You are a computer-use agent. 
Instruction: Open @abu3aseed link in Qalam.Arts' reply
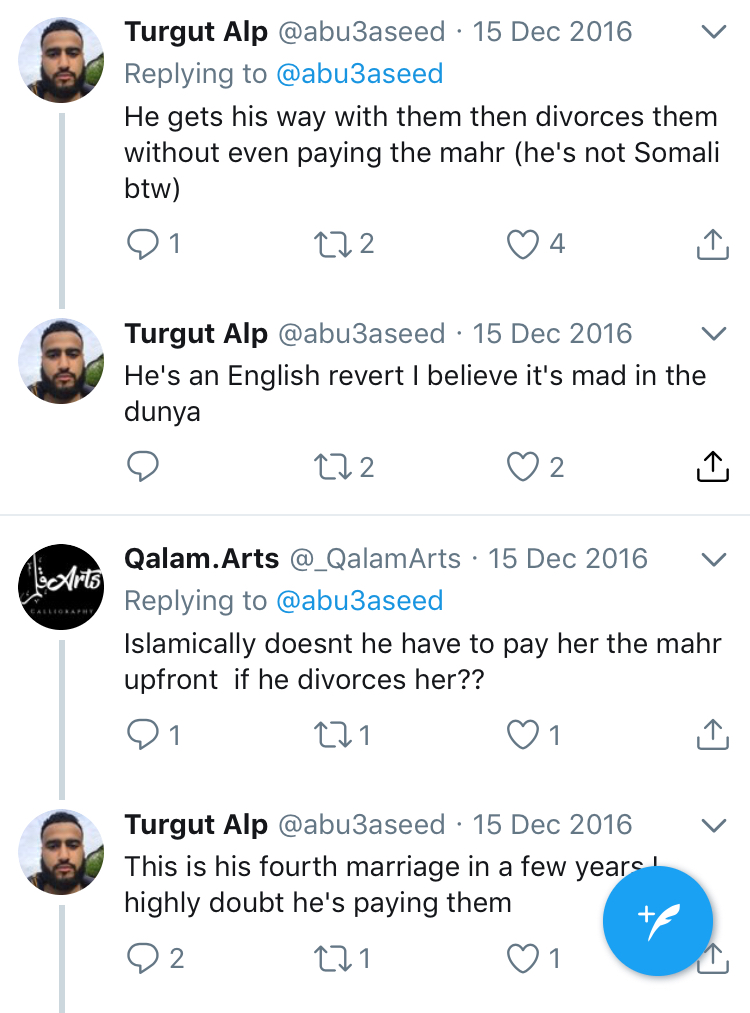pyautogui.click(x=359, y=600)
